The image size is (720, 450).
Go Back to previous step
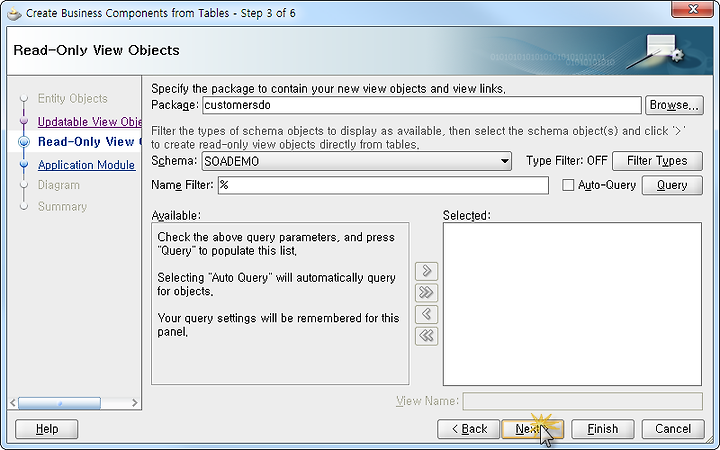pos(468,429)
